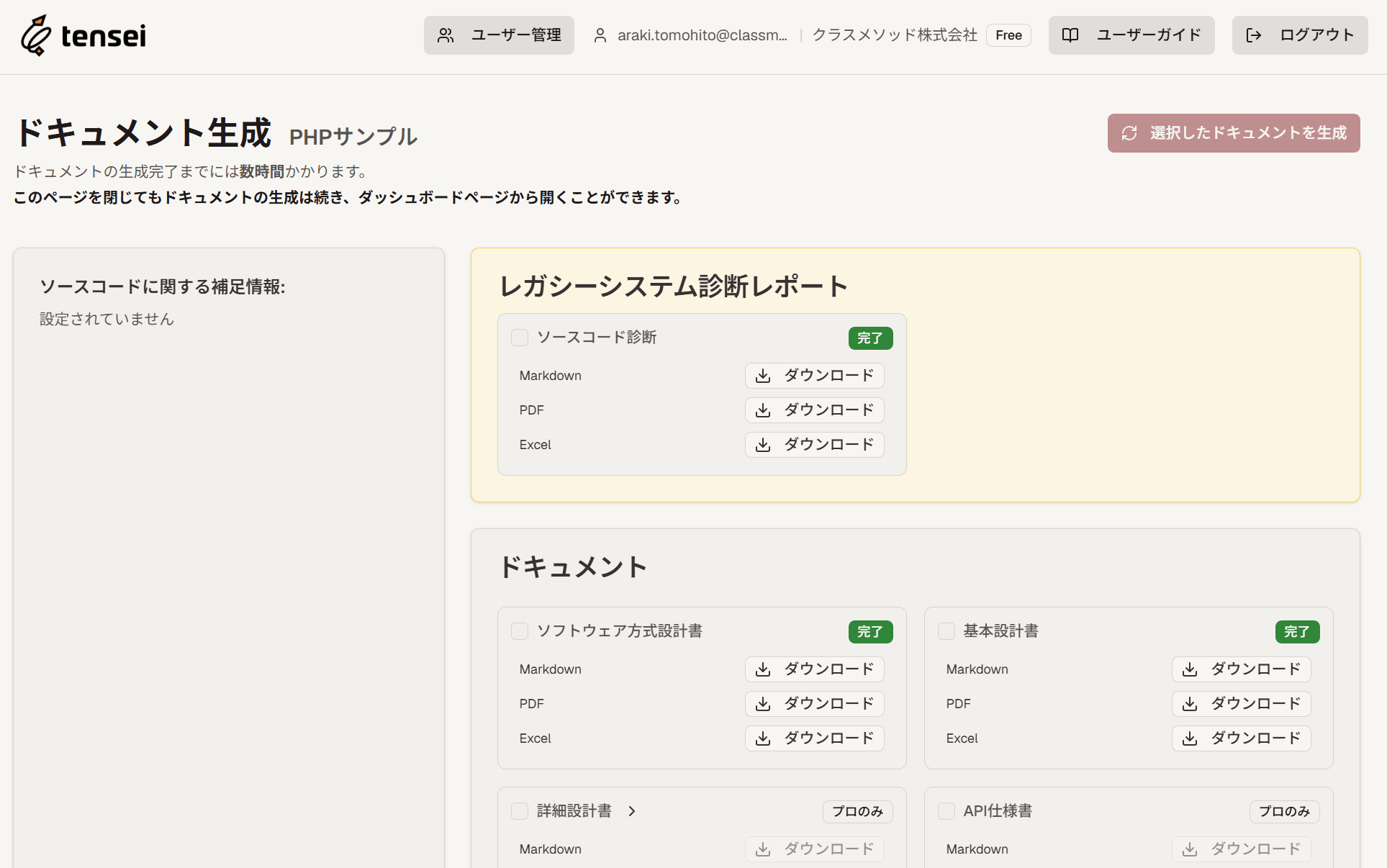
Task: Click disabled 詳細設計書 Markdown download button
Action: tap(815, 849)
